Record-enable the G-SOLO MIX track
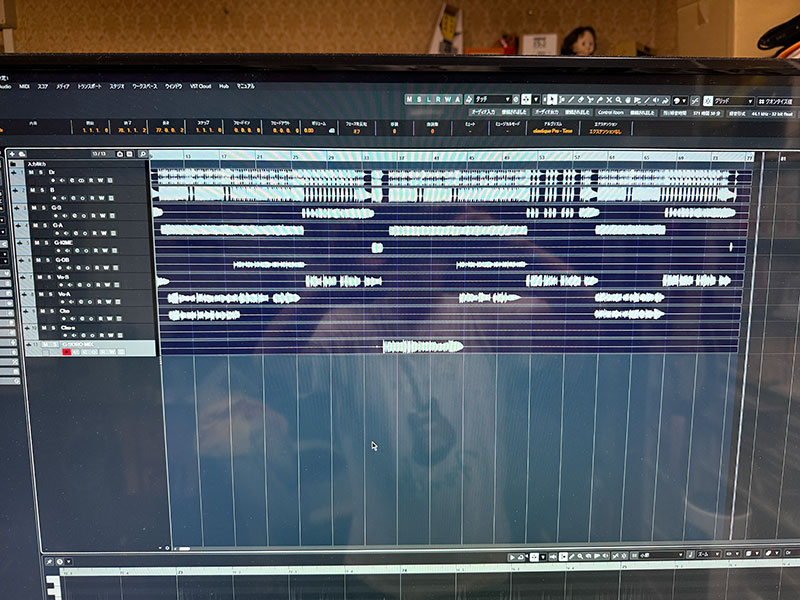 [67, 352]
